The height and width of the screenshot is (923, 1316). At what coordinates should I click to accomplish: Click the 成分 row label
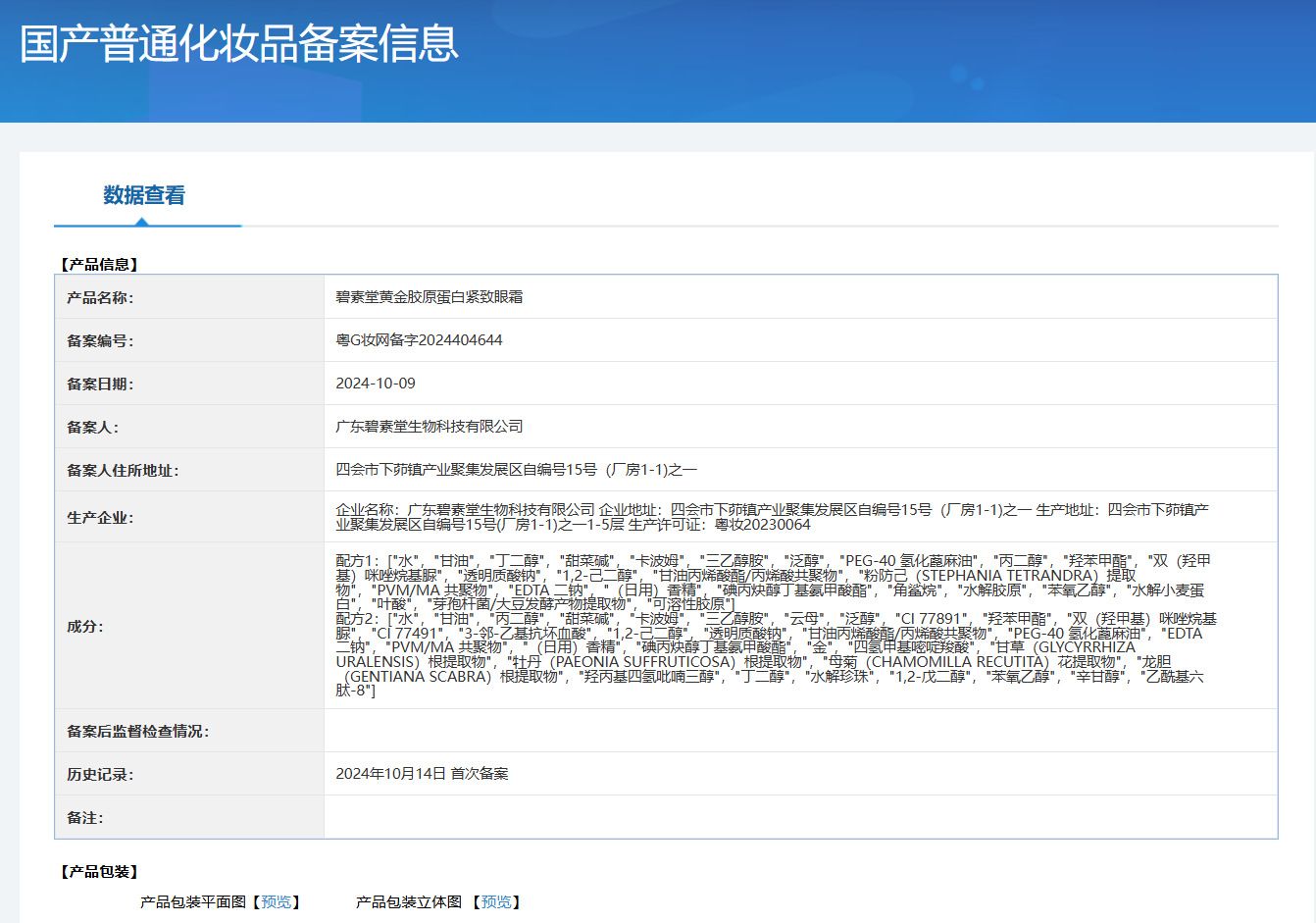point(84,626)
